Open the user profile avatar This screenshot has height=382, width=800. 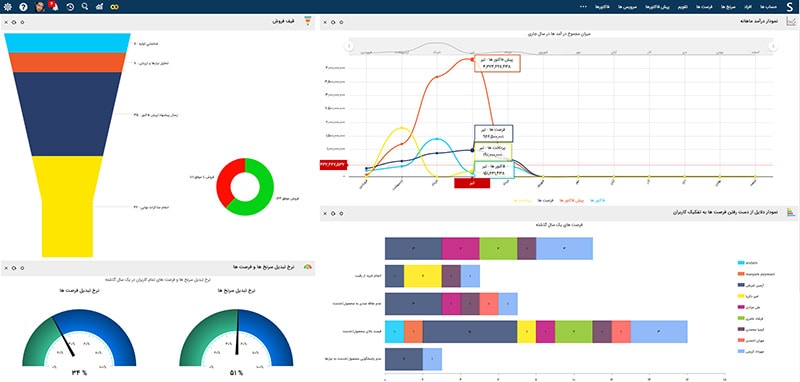coord(40,7)
